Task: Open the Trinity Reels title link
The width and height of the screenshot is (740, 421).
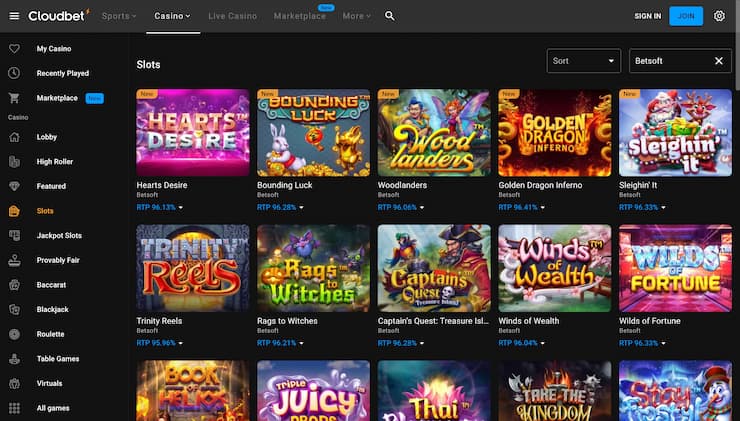Action: click(159, 321)
